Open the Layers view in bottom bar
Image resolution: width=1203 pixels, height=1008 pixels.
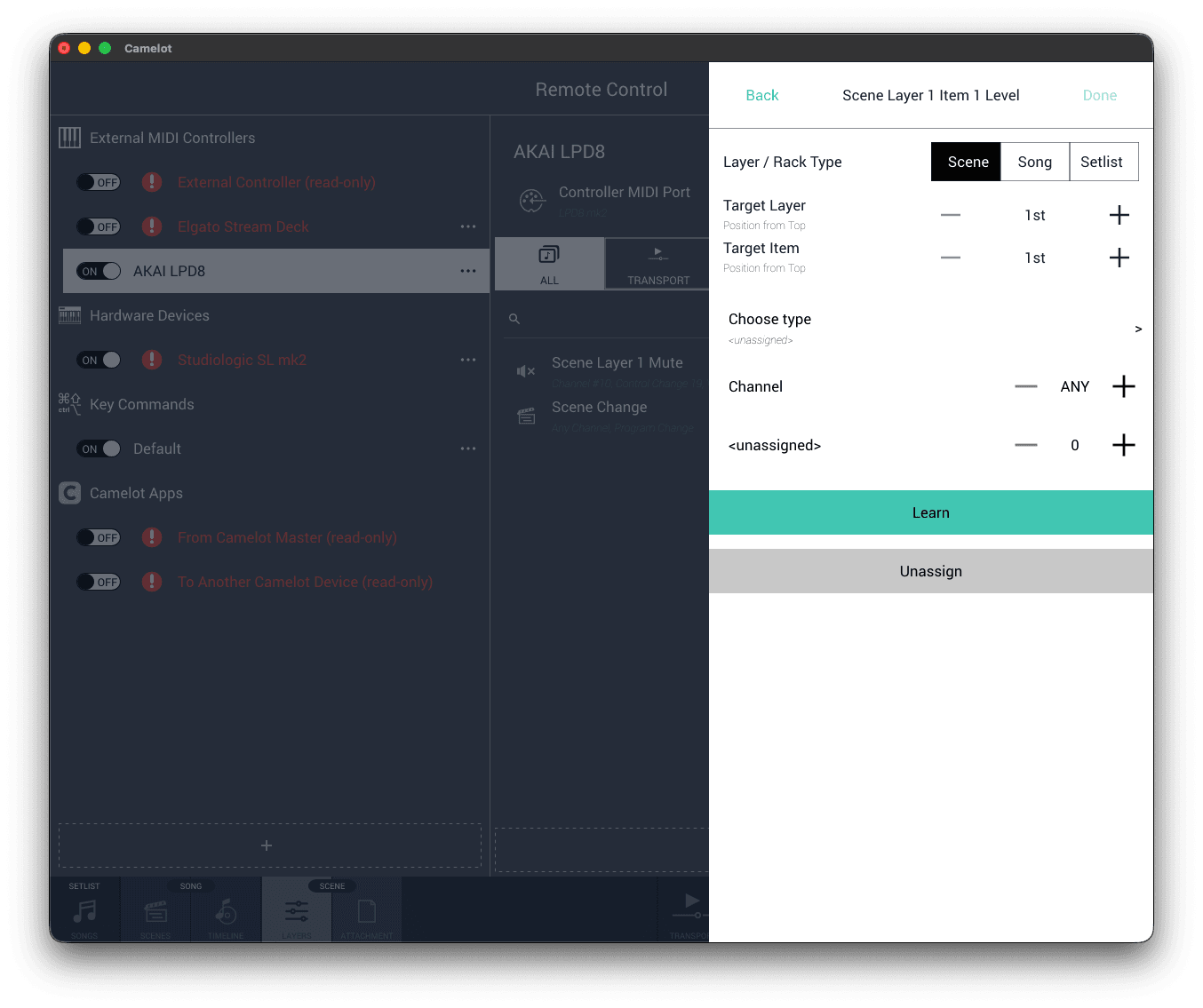(x=296, y=912)
